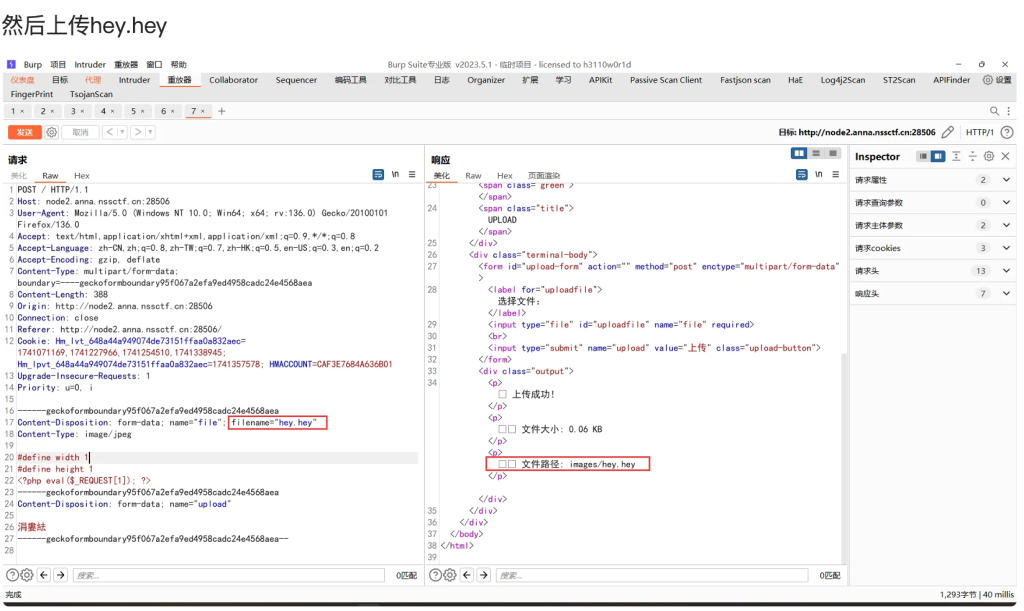Image resolution: width=1024 pixels, height=611 pixels.
Task: Open the response panel hamburger menu
Action: pos(835,174)
